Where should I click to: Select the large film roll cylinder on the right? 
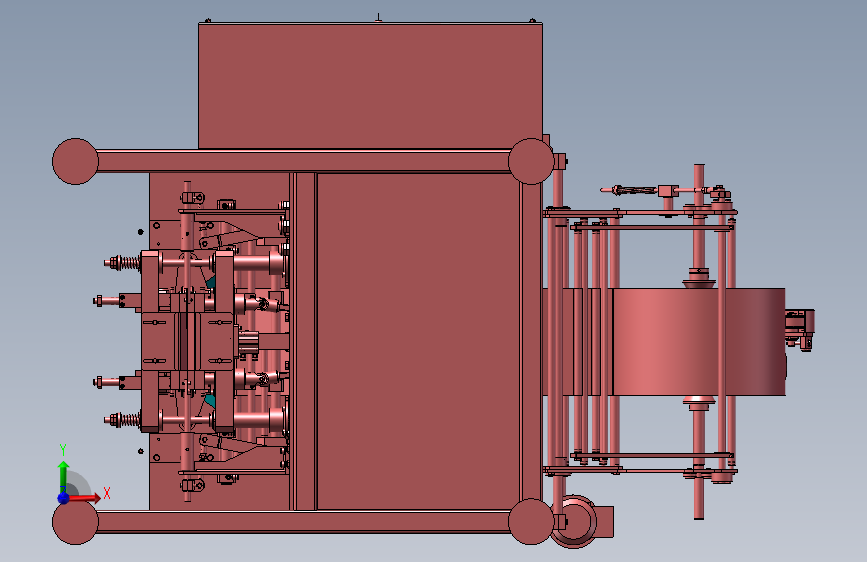699,341
